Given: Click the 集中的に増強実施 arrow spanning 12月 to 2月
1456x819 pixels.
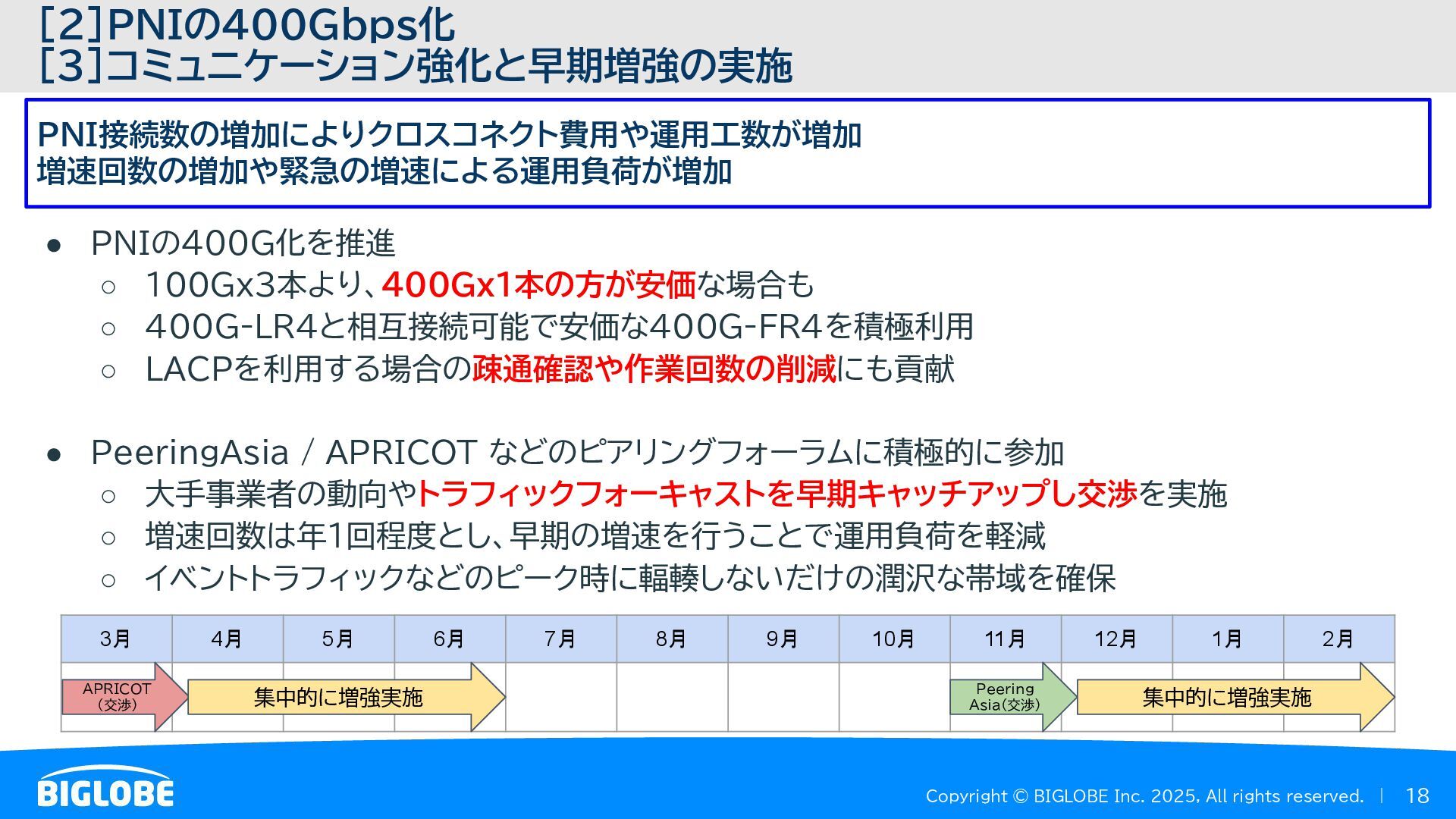Looking at the screenshot, I should click(x=1235, y=697).
